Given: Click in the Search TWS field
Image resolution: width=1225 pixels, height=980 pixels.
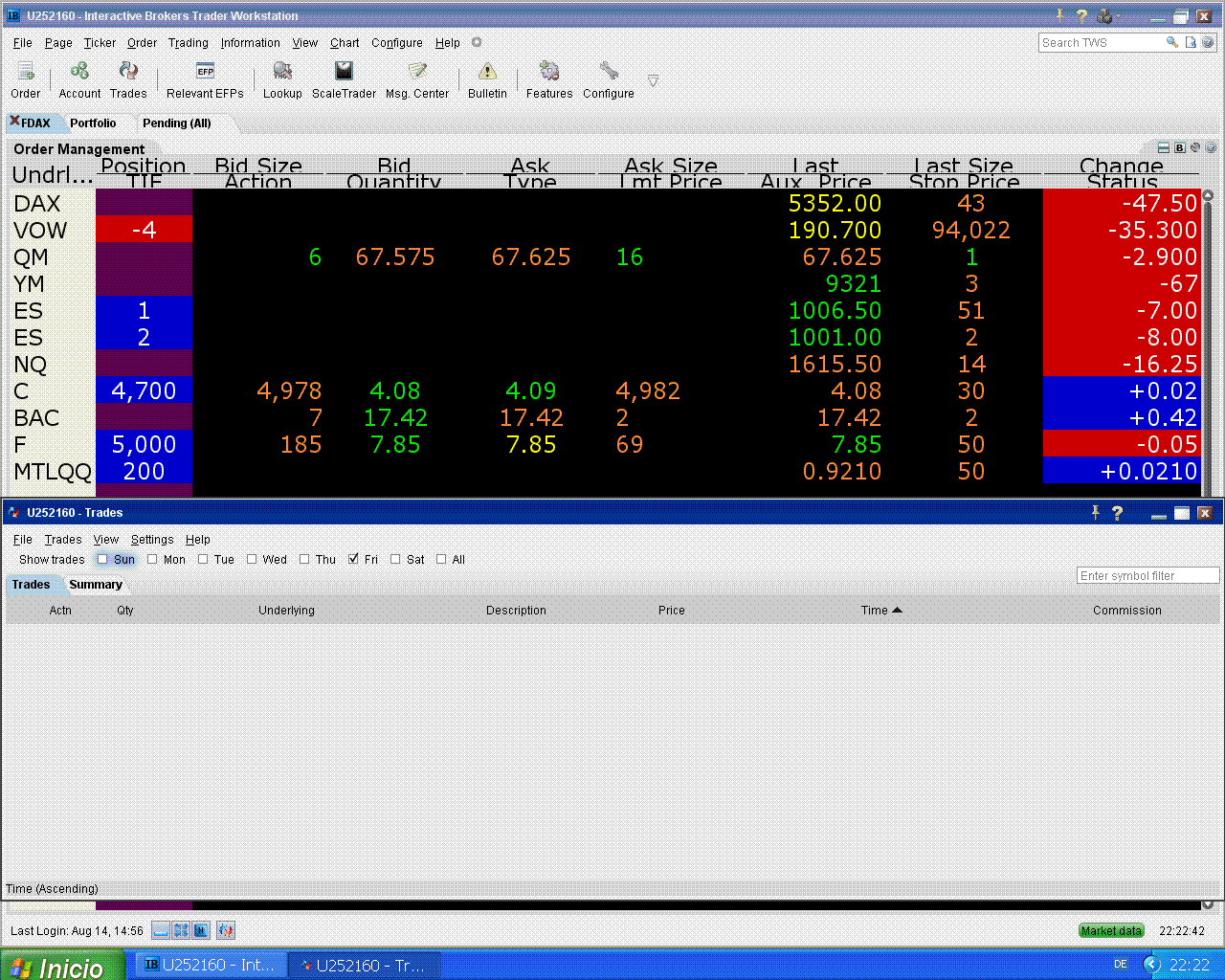Looking at the screenshot, I should coord(1101,42).
